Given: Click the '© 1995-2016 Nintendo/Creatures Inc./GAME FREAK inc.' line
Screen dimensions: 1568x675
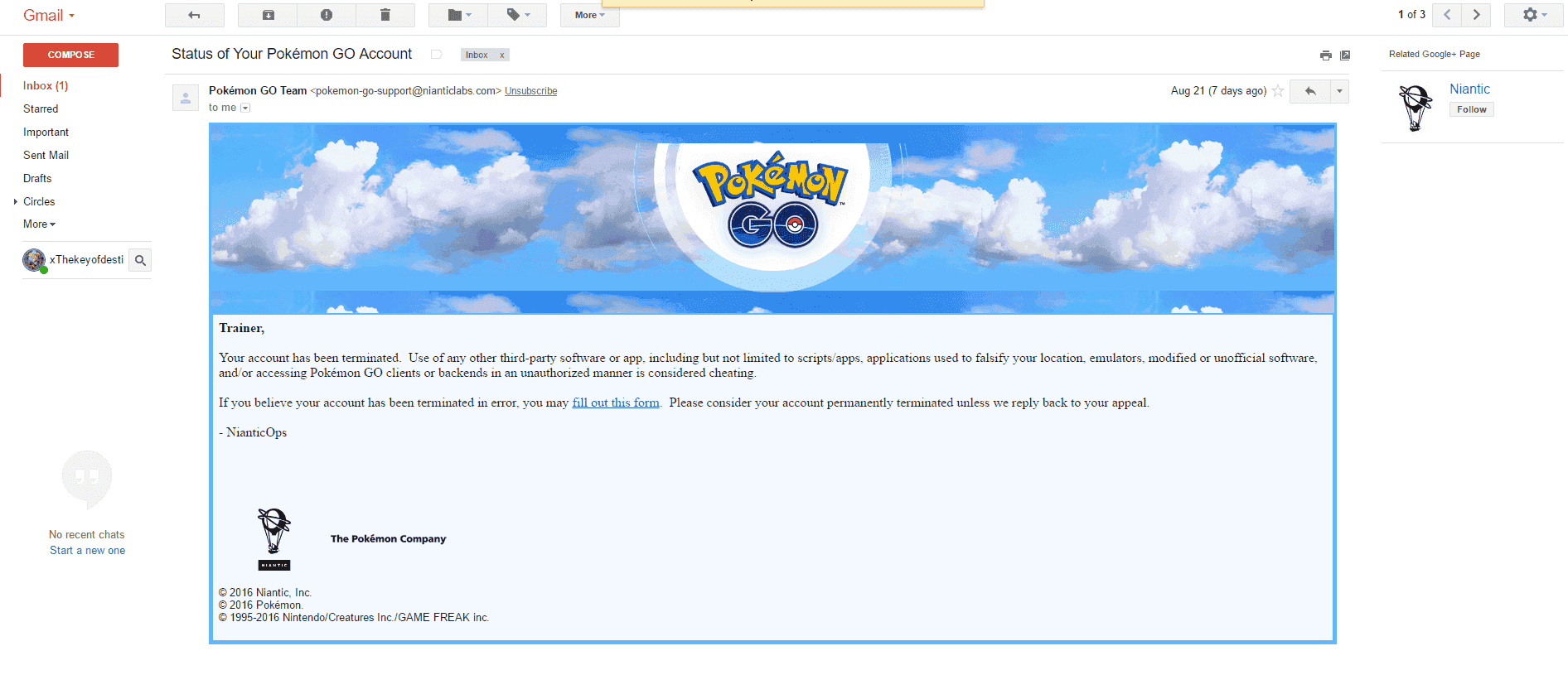Looking at the screenshot, I should (354, 617).
